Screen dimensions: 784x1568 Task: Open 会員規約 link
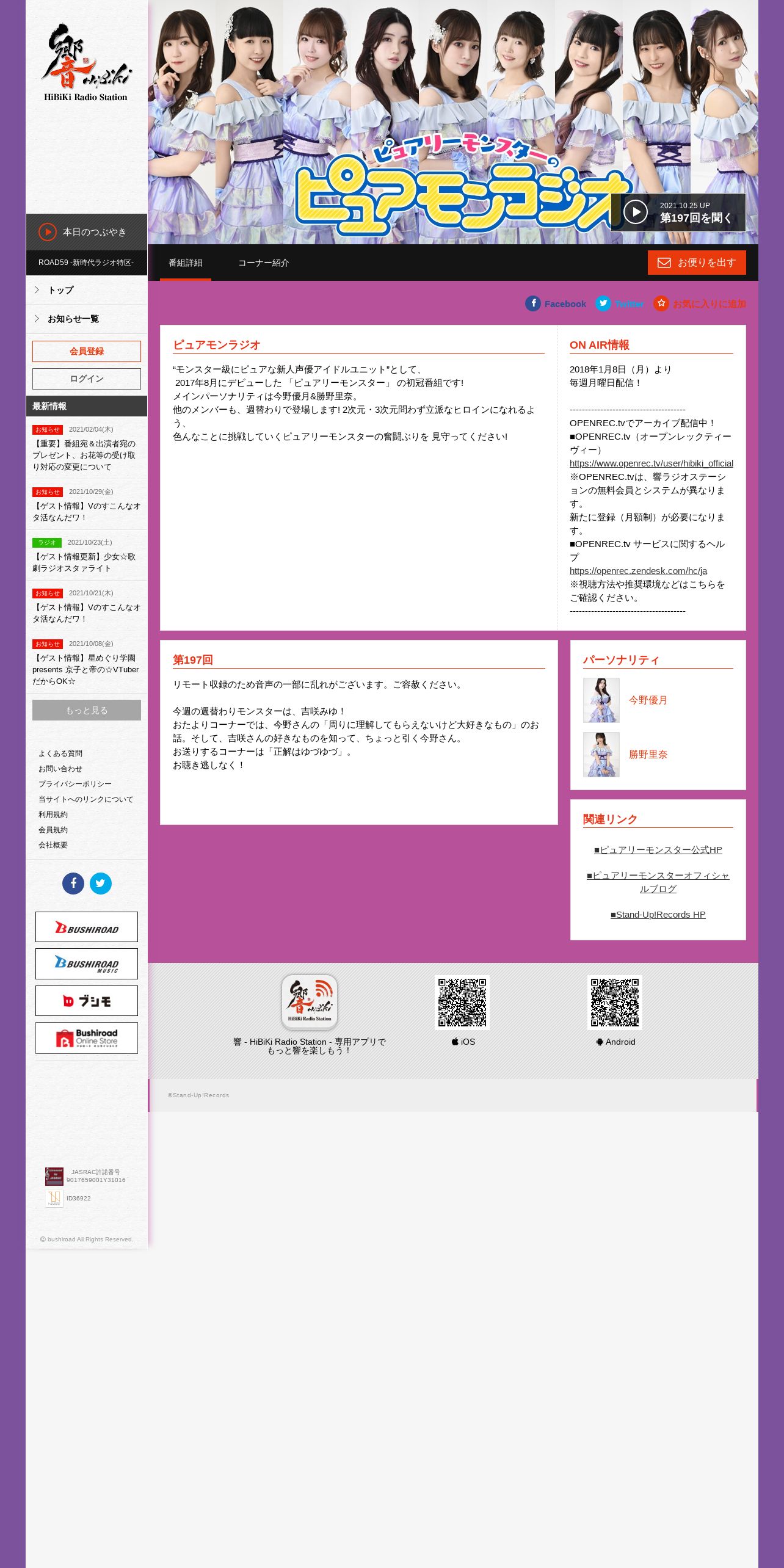53,830
